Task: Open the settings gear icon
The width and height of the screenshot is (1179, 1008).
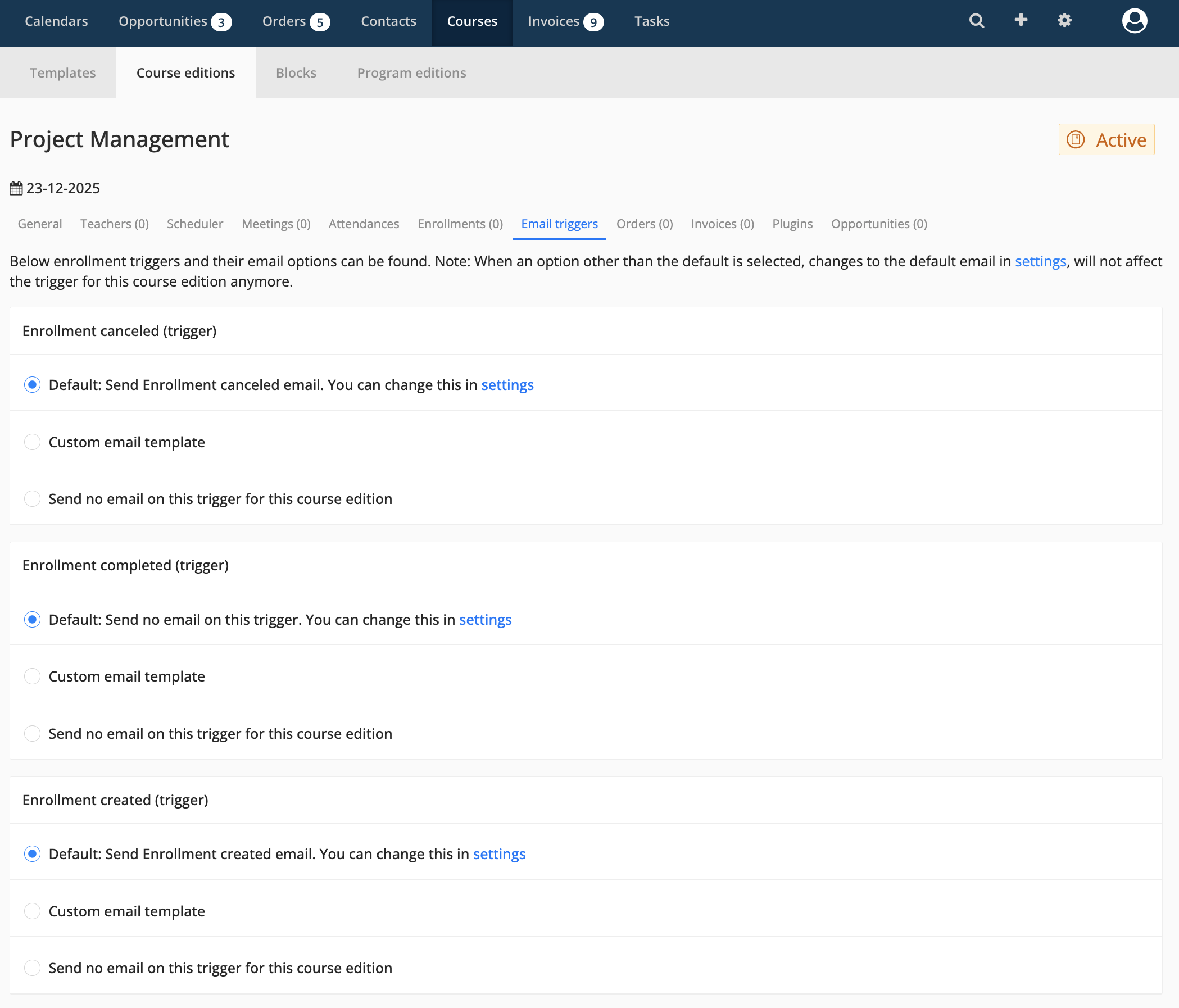Action: coord(1064,21)
